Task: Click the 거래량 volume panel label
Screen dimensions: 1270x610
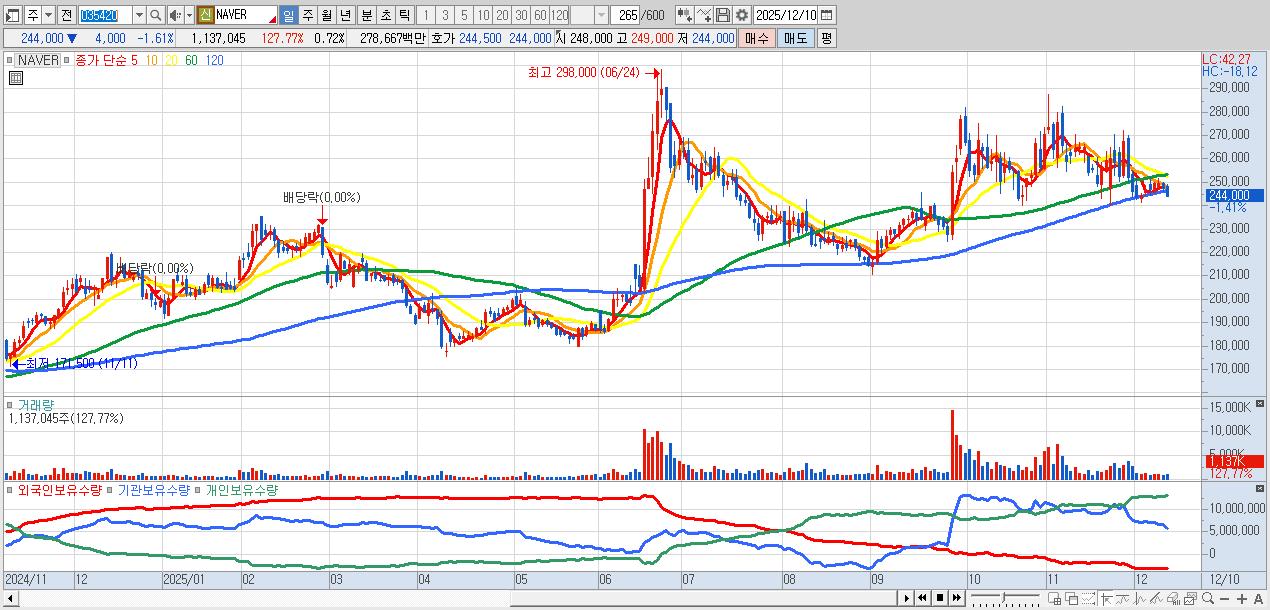Action: tap(35, 405)
